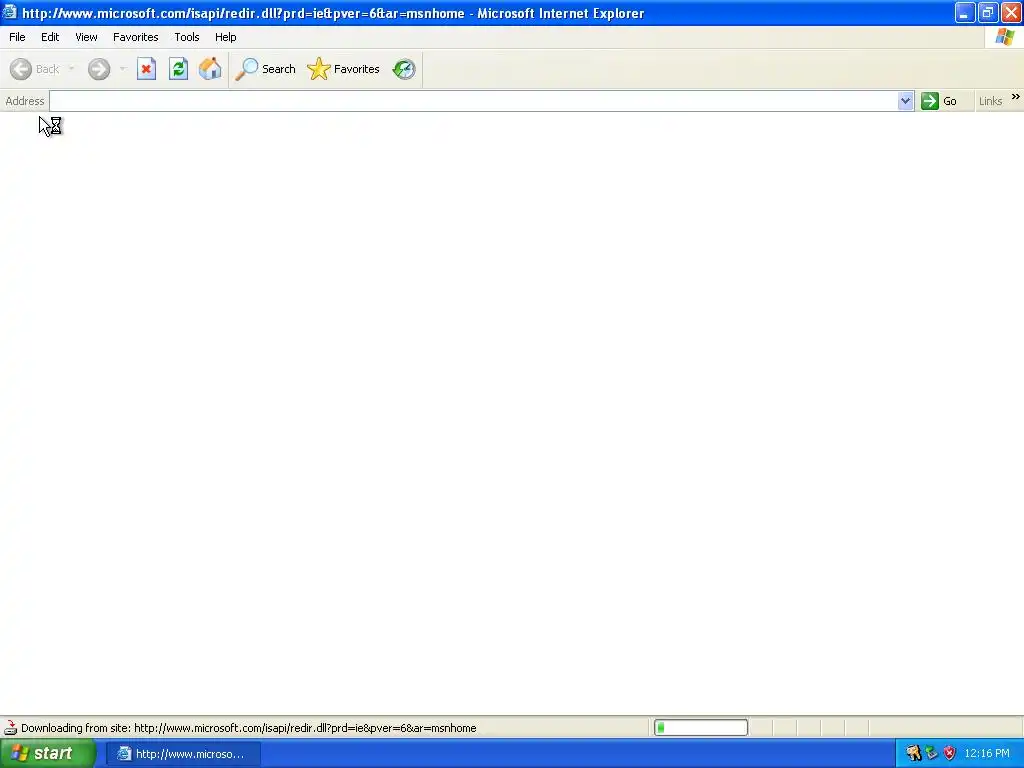Open the Back button history dropdown arrow
Image resolution: width=1024 pixels, height=768 pixels.
pyautogui.click(x=71, y=69)
